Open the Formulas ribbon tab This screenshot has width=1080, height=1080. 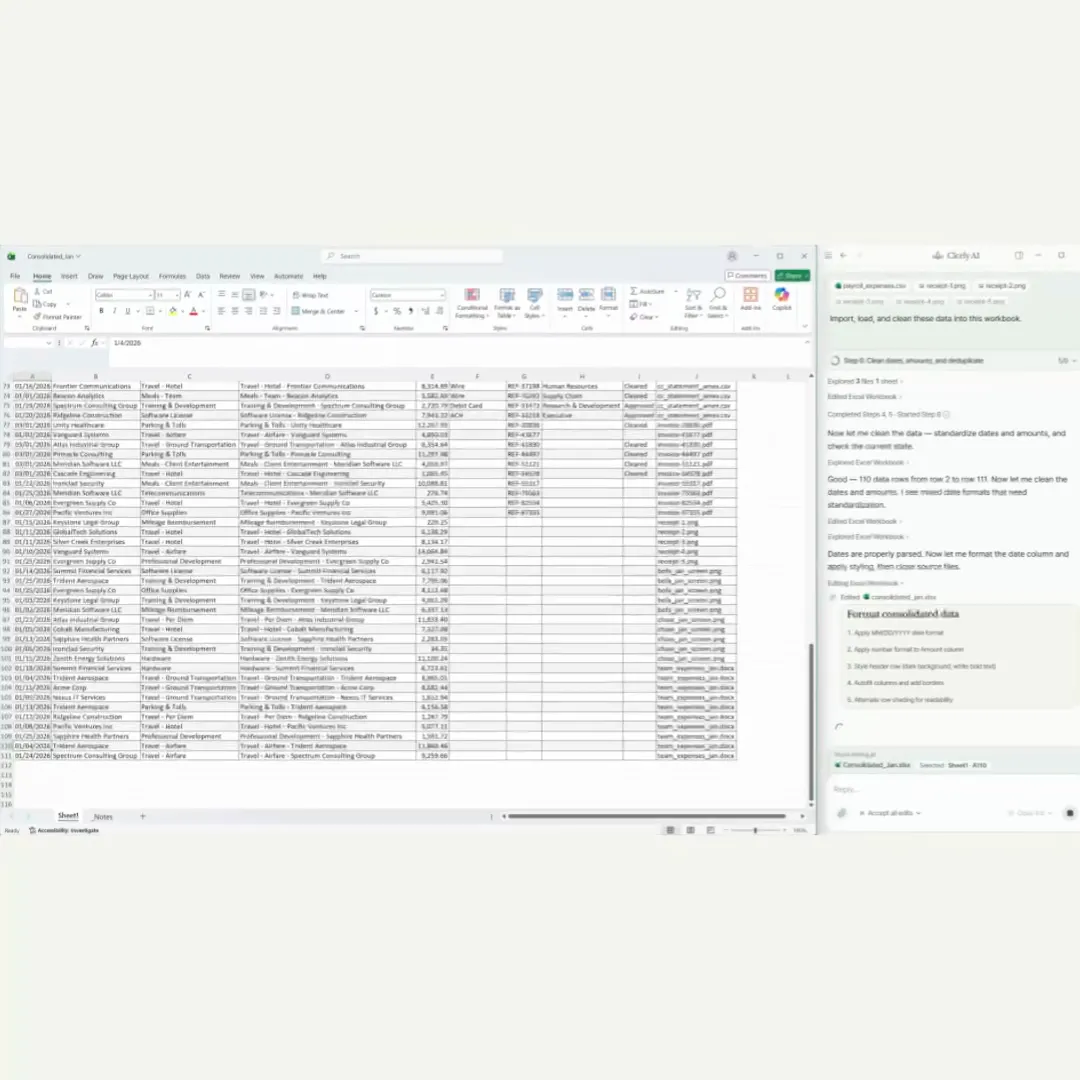[172, 276]
